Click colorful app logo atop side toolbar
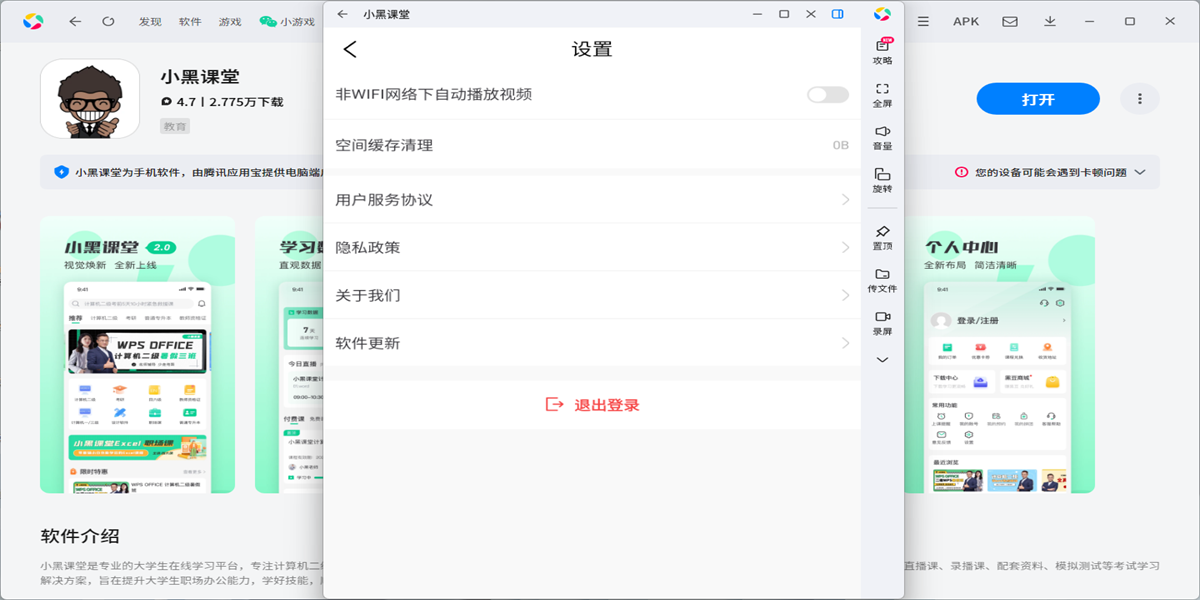The width and height of the screenshot is (1200, 600). (882, 14)
